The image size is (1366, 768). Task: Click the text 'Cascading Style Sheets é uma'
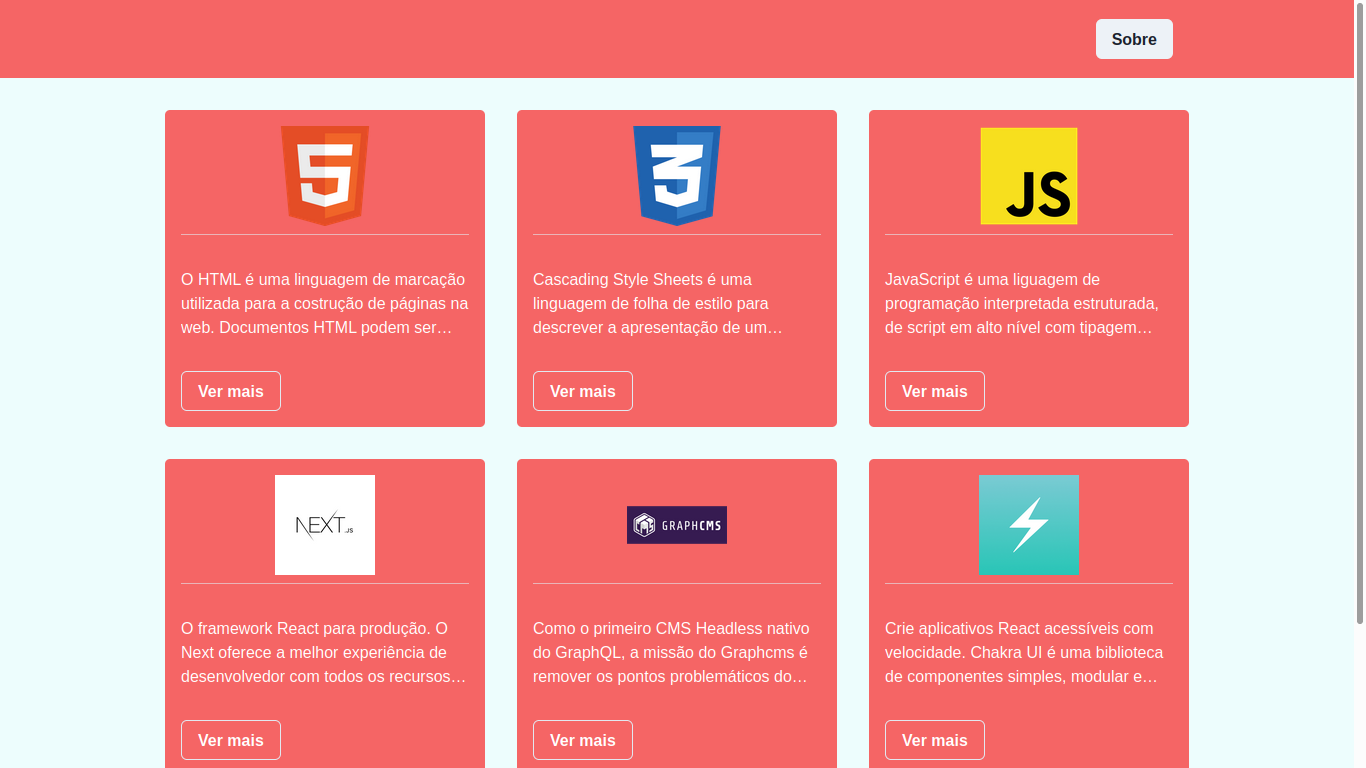642,279
